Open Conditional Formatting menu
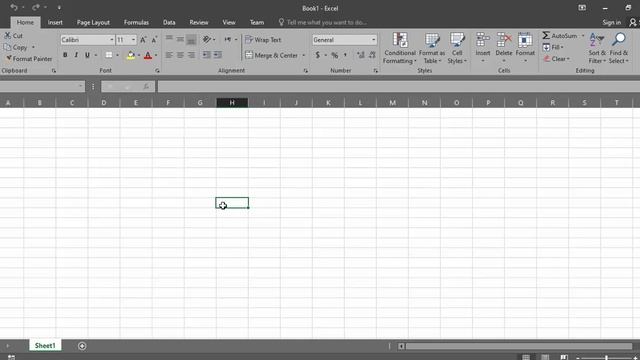 click(x=400, y=48)
